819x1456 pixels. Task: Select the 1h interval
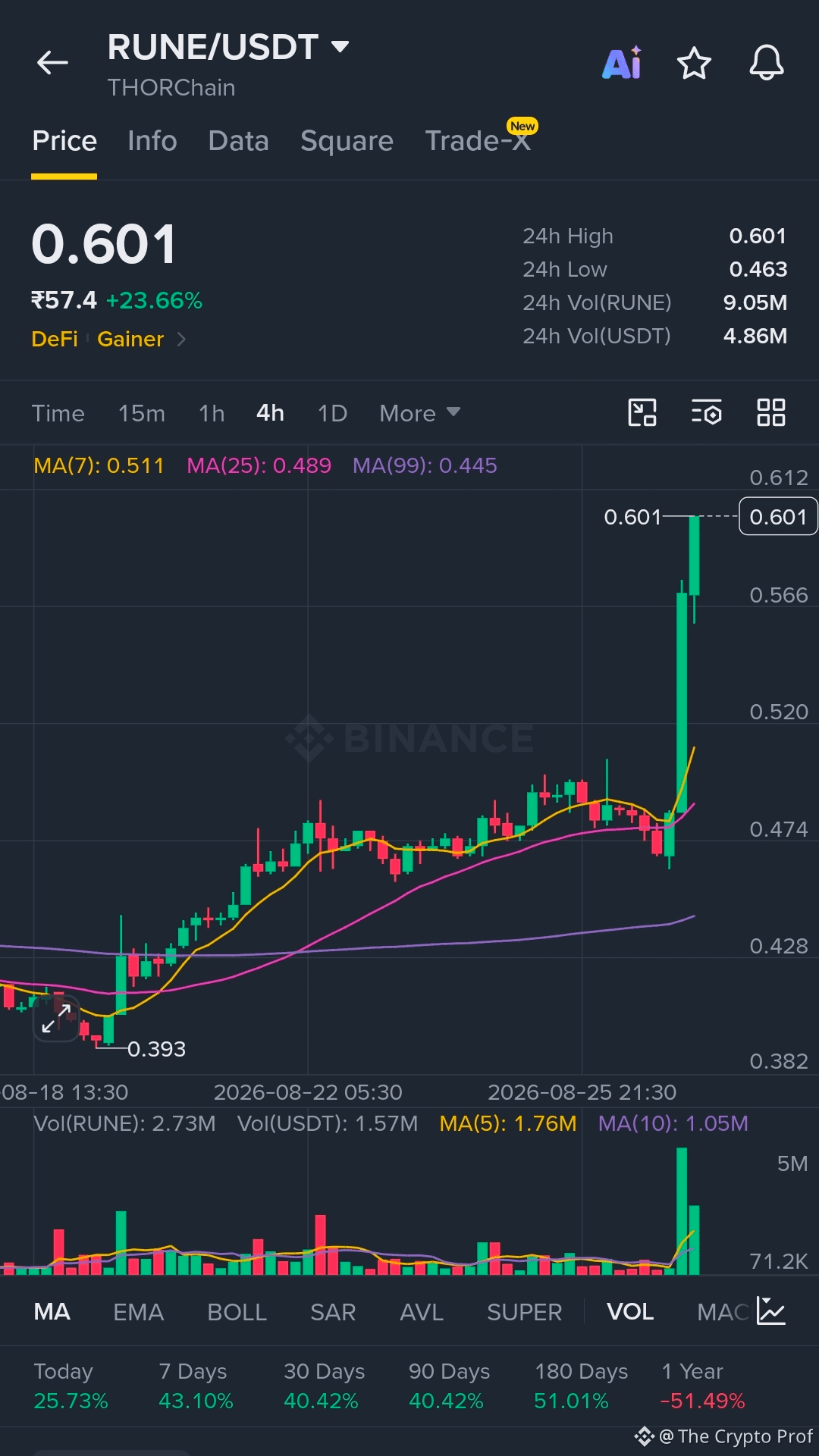click(x=212, y=413)
